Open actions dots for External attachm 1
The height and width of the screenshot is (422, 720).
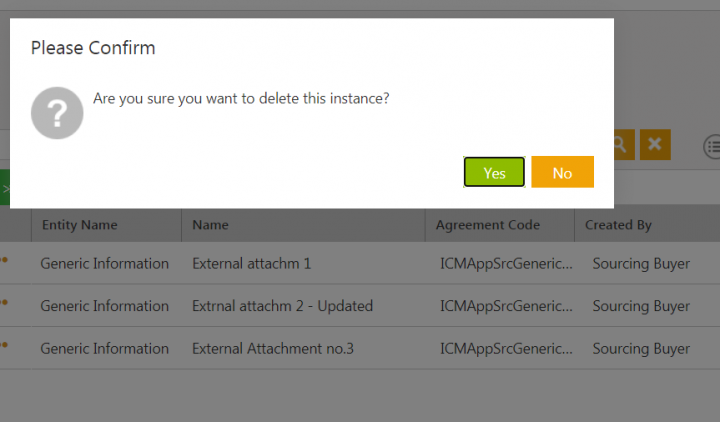pos(4,263)
